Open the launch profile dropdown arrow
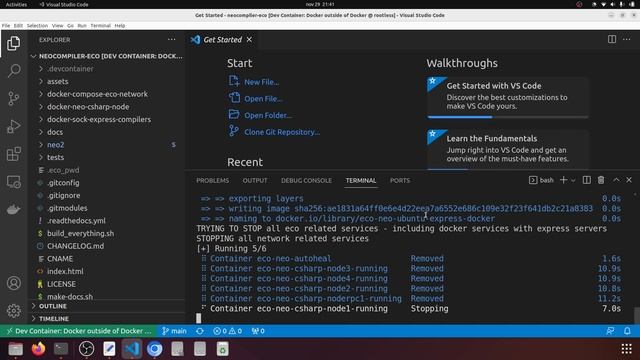 click(573, 180)
